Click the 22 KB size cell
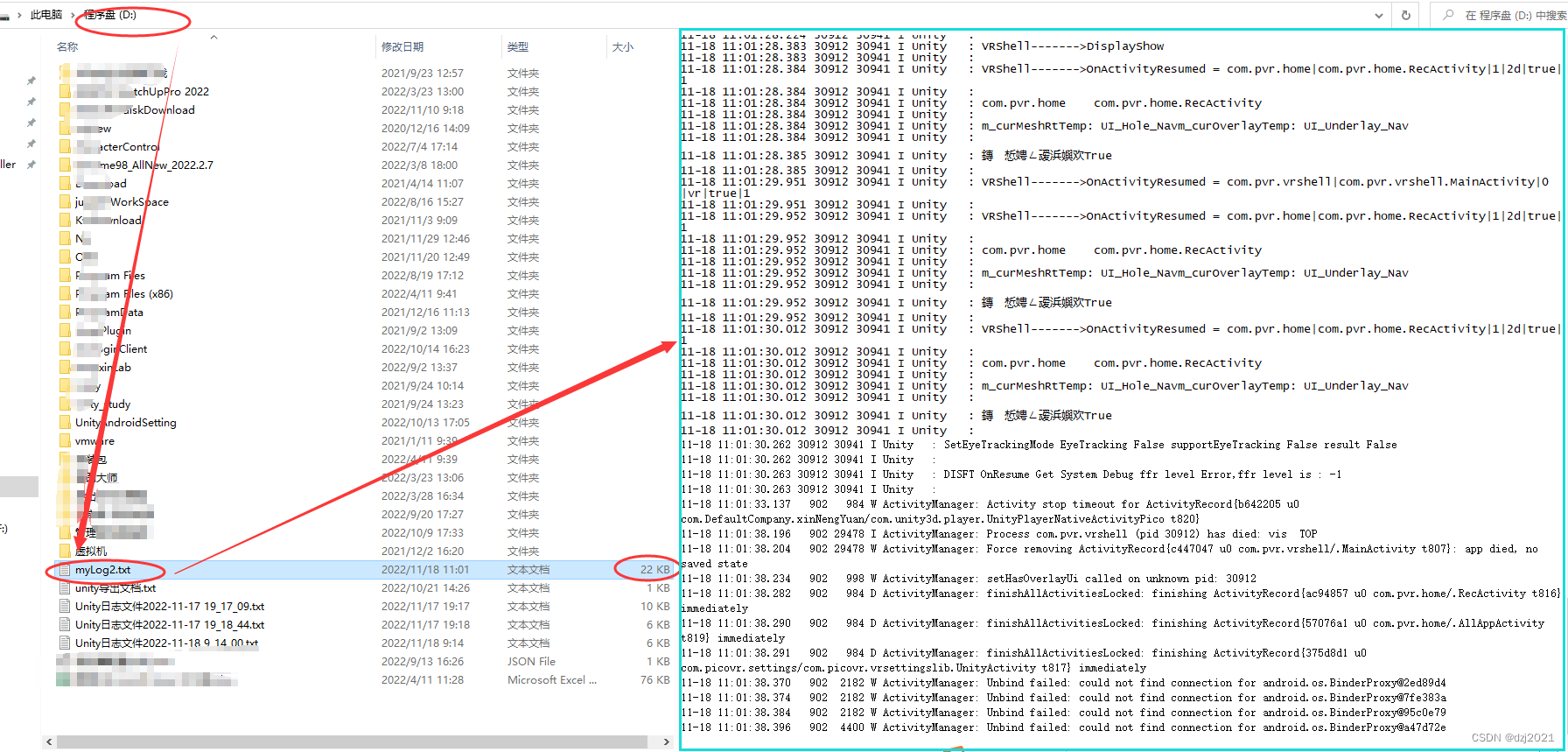 pos(654,569)
